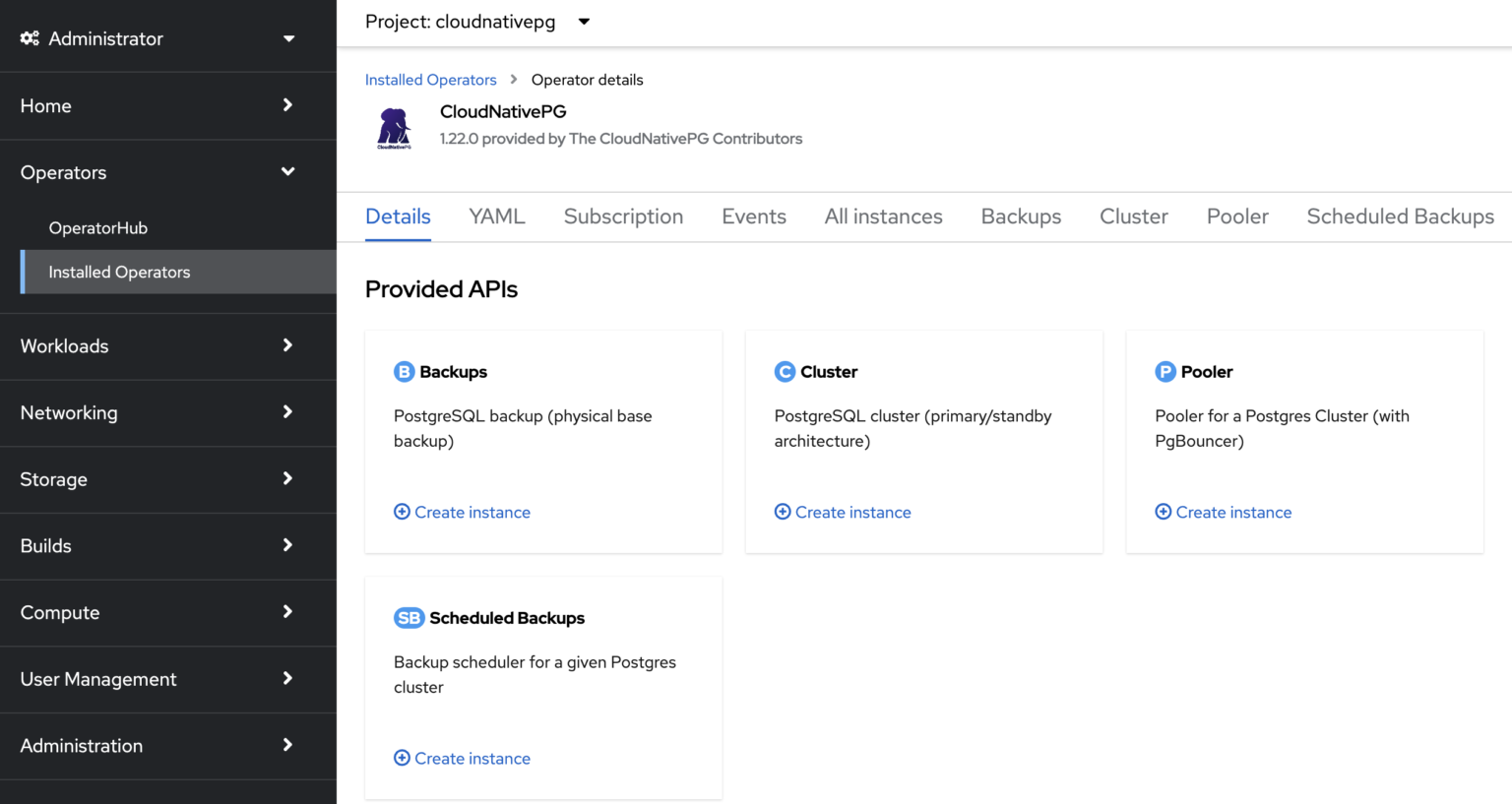The height and width of the screenshot is (804, 1512).
Task: Click the Cluster 'C' badge icon
Action: coord(785,372)
